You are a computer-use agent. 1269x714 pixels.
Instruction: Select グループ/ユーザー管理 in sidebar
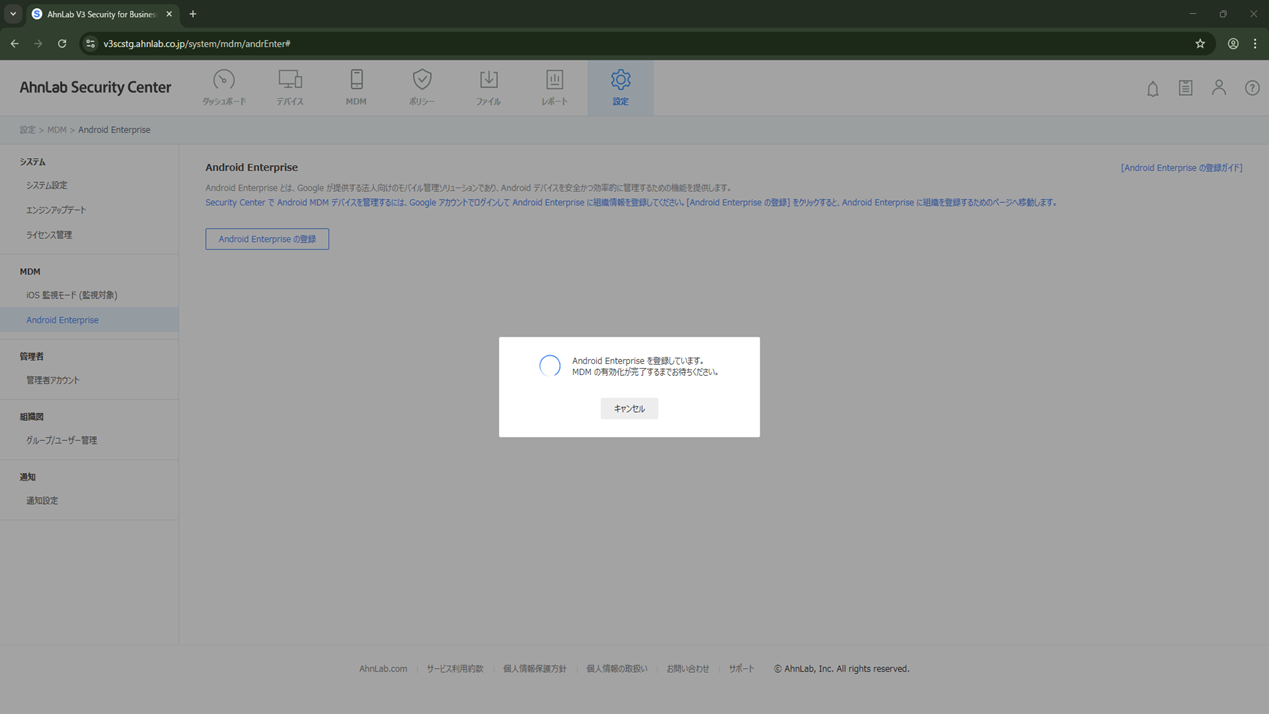(x=62, y=440)
